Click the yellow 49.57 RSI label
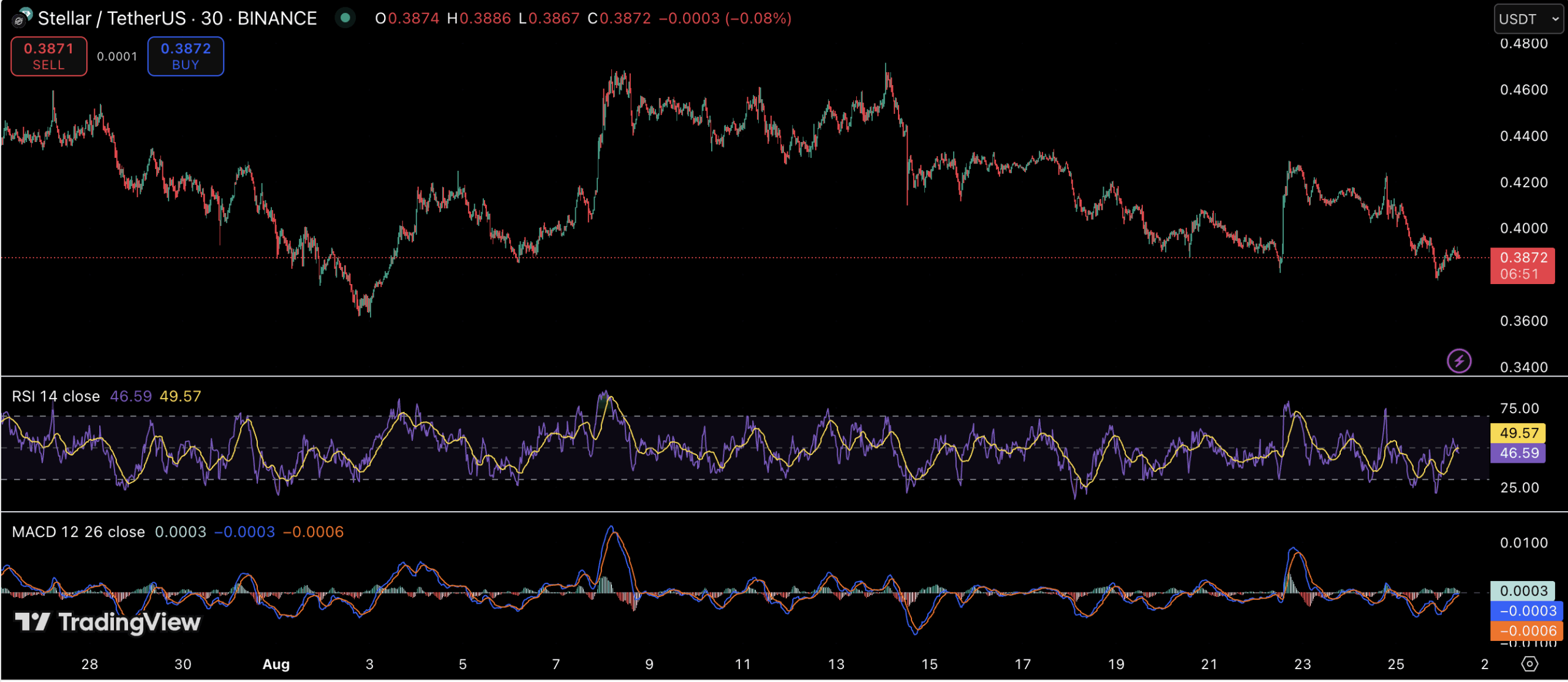1568x682 pixels. pos(1518,433)
